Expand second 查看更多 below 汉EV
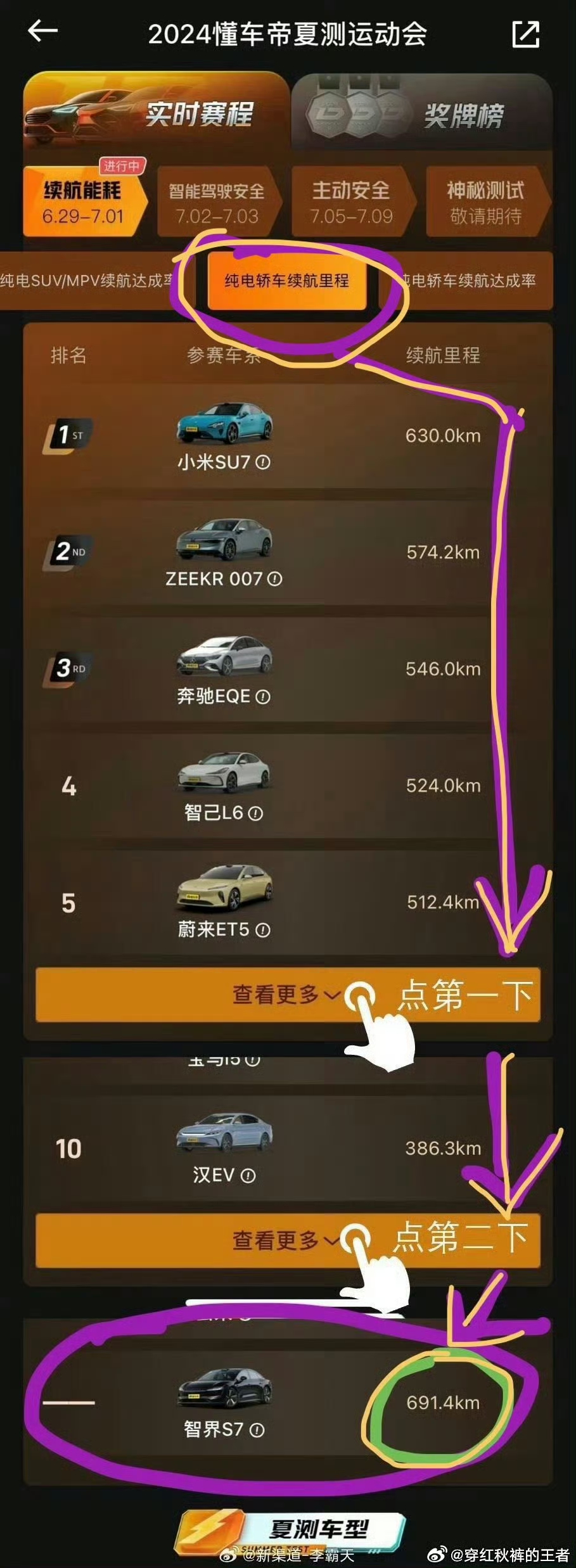576x1568 pixels. (x=288, y=1240)
